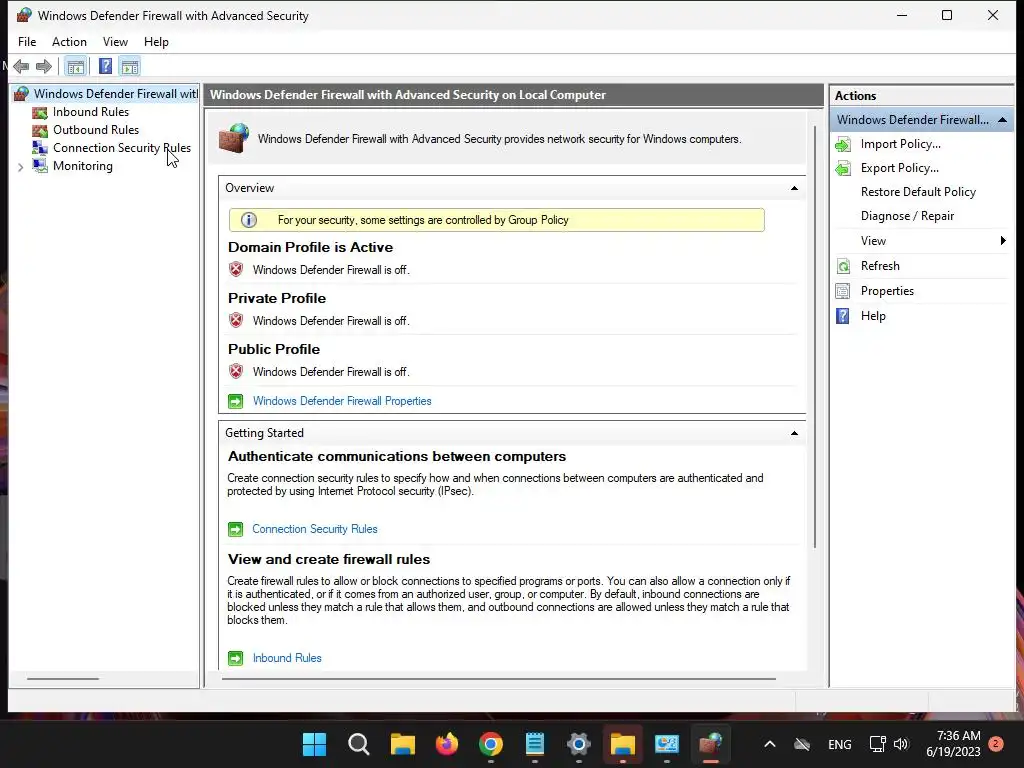The image size is (1024, 768).
Task: Open Properties from Actions pane
Action: [887, 291]
